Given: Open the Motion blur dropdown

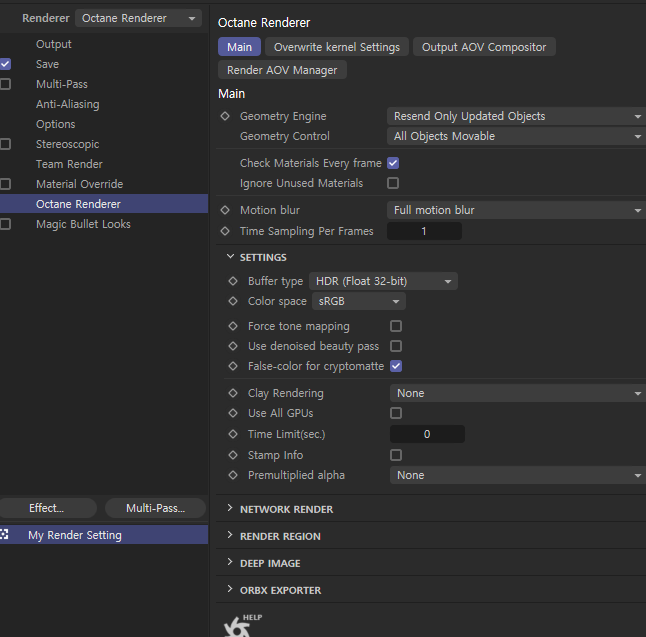Looking at the screenshot, I should click(x=516, y=210).
